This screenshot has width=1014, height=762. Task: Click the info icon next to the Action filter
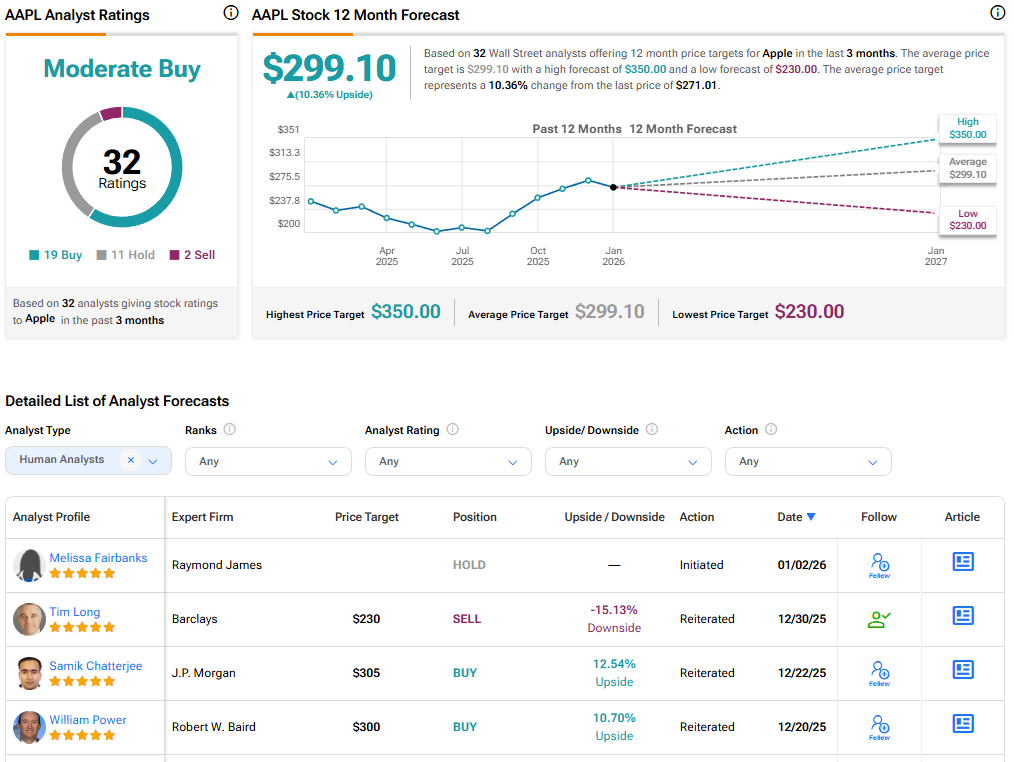point(769,429)
